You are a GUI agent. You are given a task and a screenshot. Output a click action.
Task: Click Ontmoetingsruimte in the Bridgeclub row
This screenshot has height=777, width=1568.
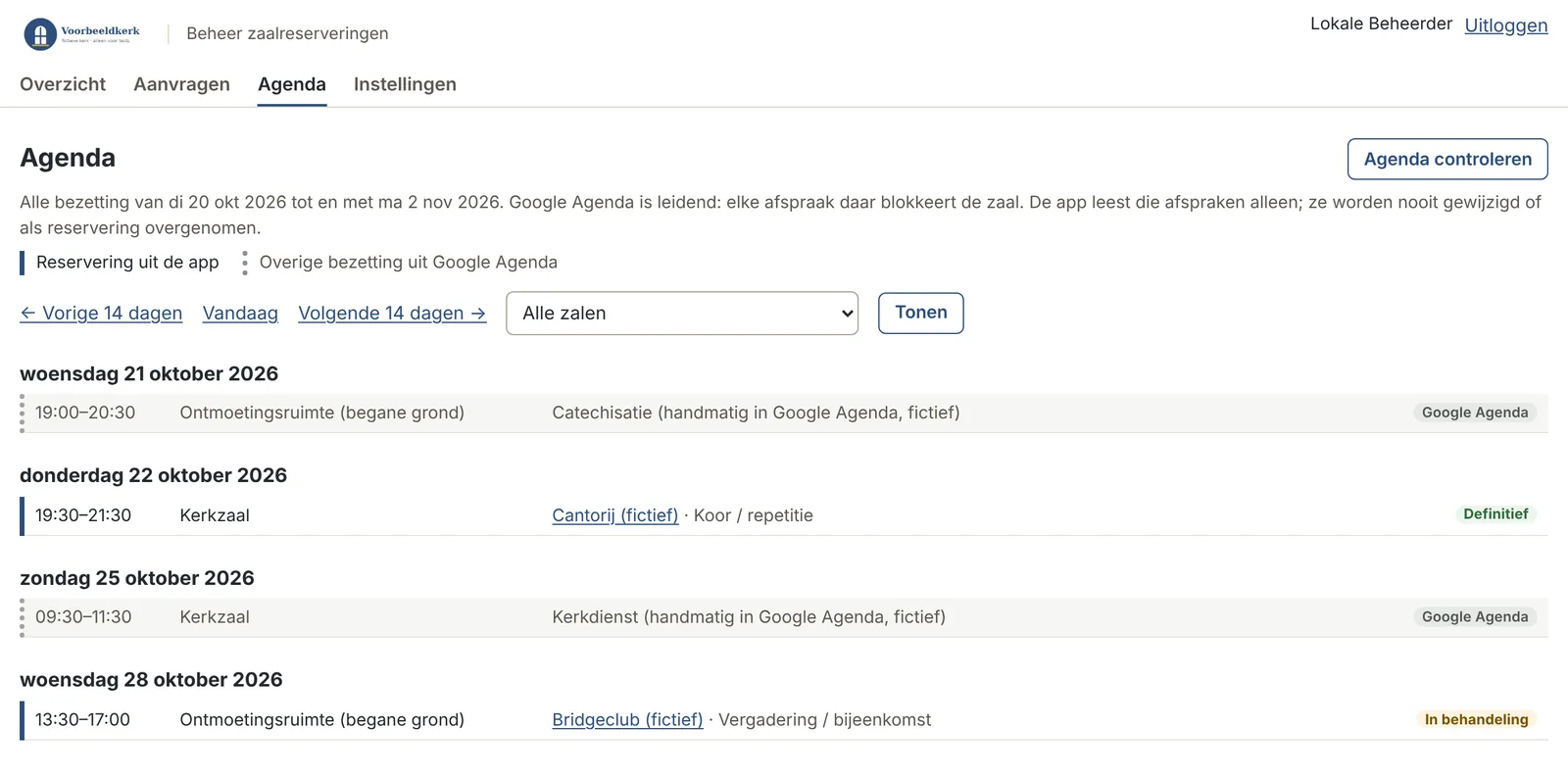[x=321, y=720]
